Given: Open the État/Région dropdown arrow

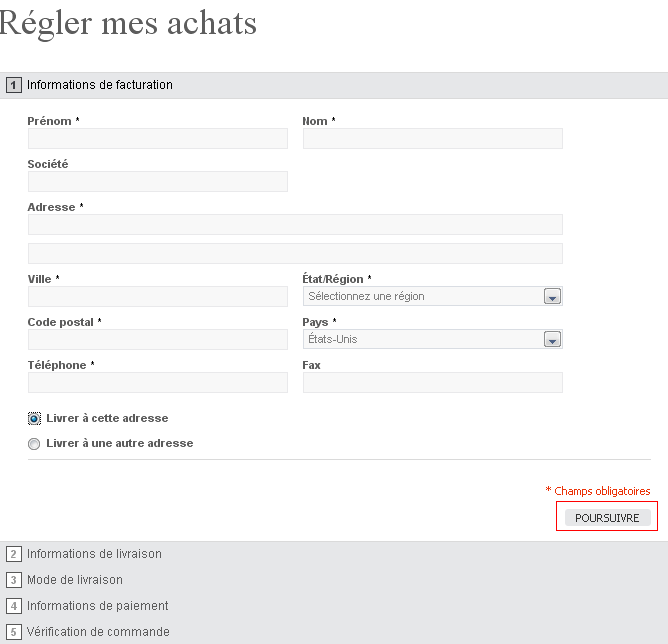Looking at the screenshot, I should click(552, 296).
